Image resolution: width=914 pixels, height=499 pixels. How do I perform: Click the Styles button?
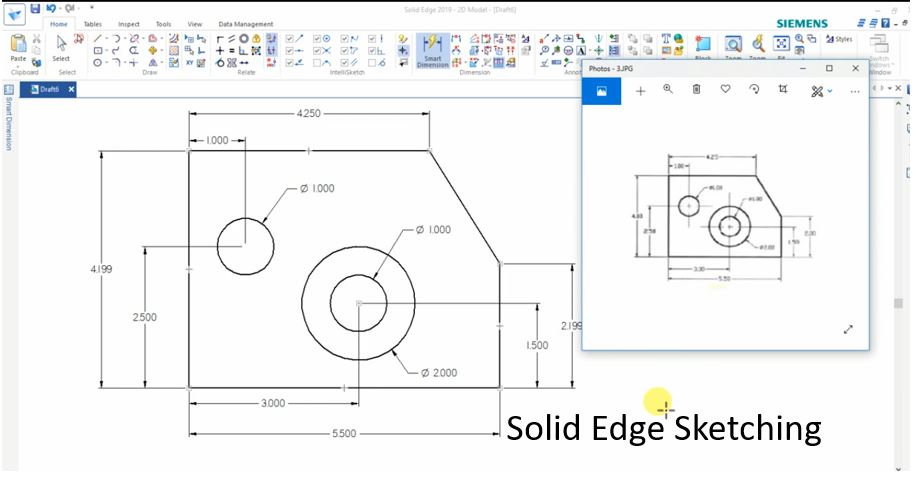[839, 39]
